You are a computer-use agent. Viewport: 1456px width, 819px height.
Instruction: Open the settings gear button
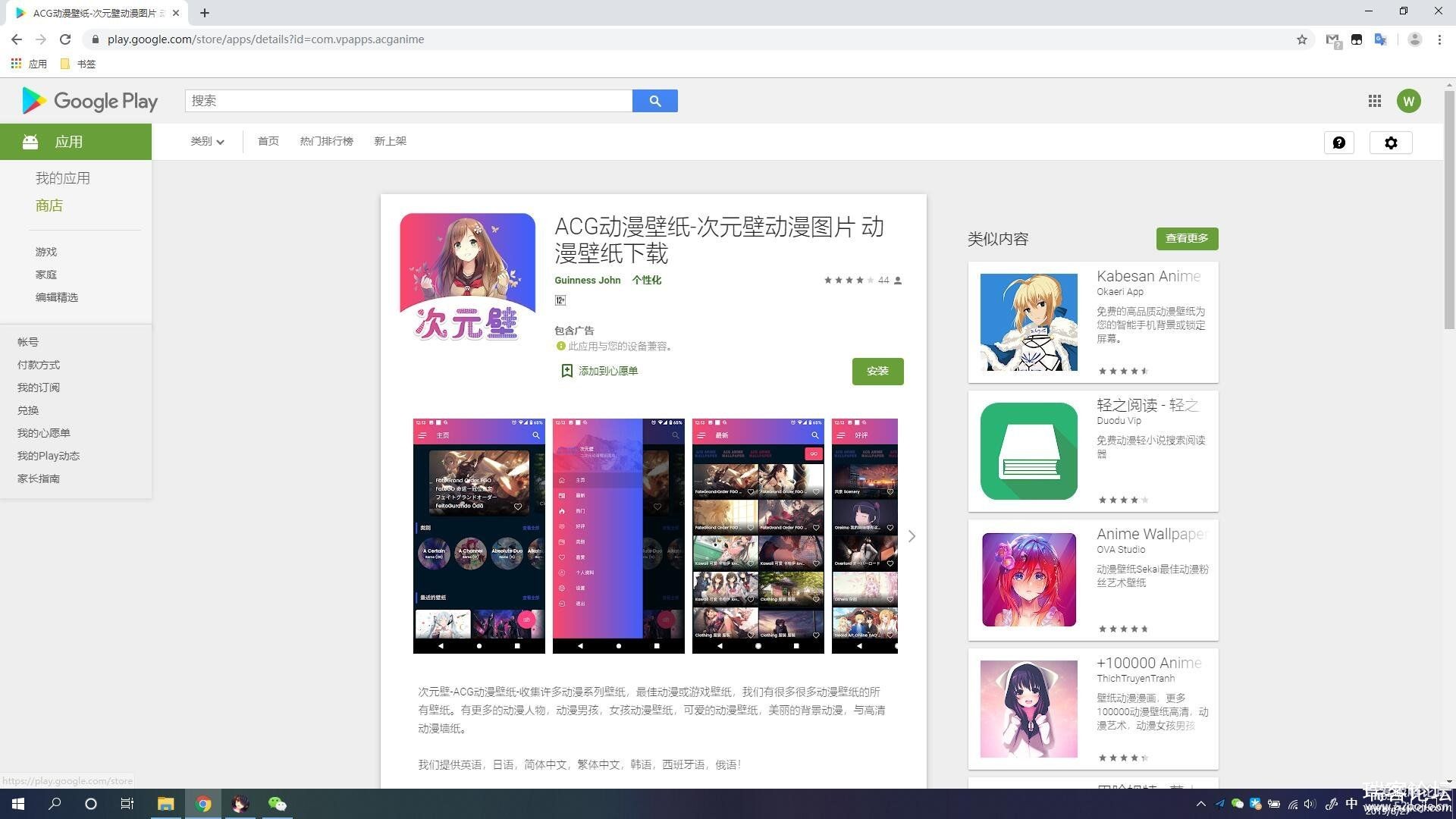(x=1391, y=143)
